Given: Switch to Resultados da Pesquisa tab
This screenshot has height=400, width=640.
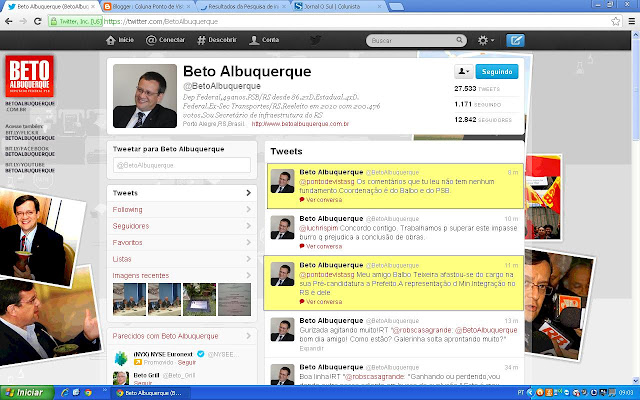Looking at the screenshot, I should pos(243,7).
